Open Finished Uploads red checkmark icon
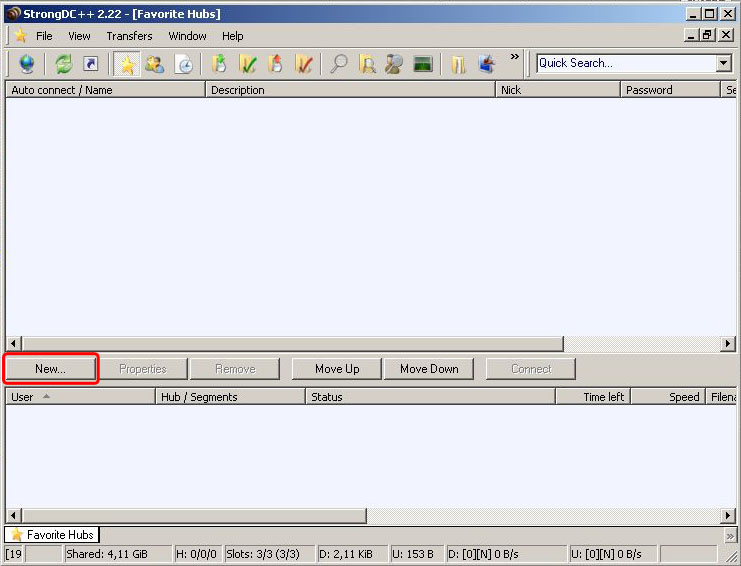Viewport: 741px width, 566px height. (303, 64)
